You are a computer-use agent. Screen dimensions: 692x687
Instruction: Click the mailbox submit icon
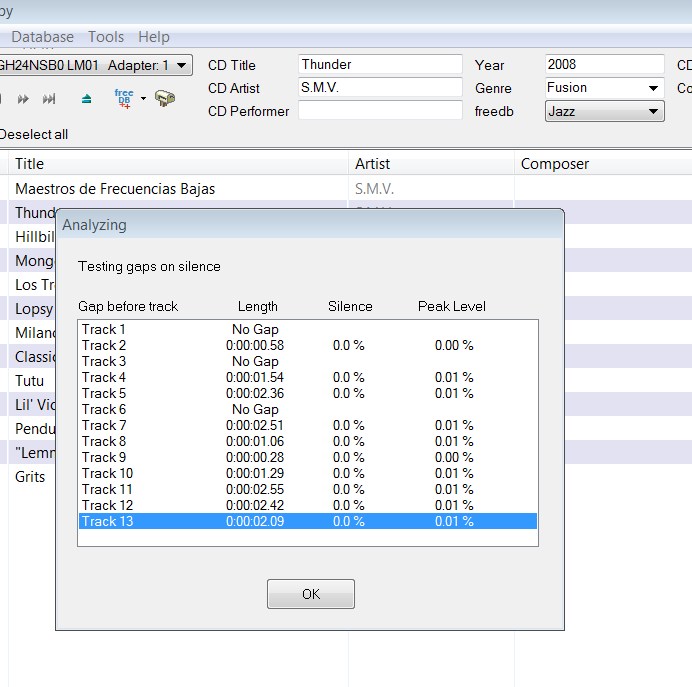tap(165, 98)
